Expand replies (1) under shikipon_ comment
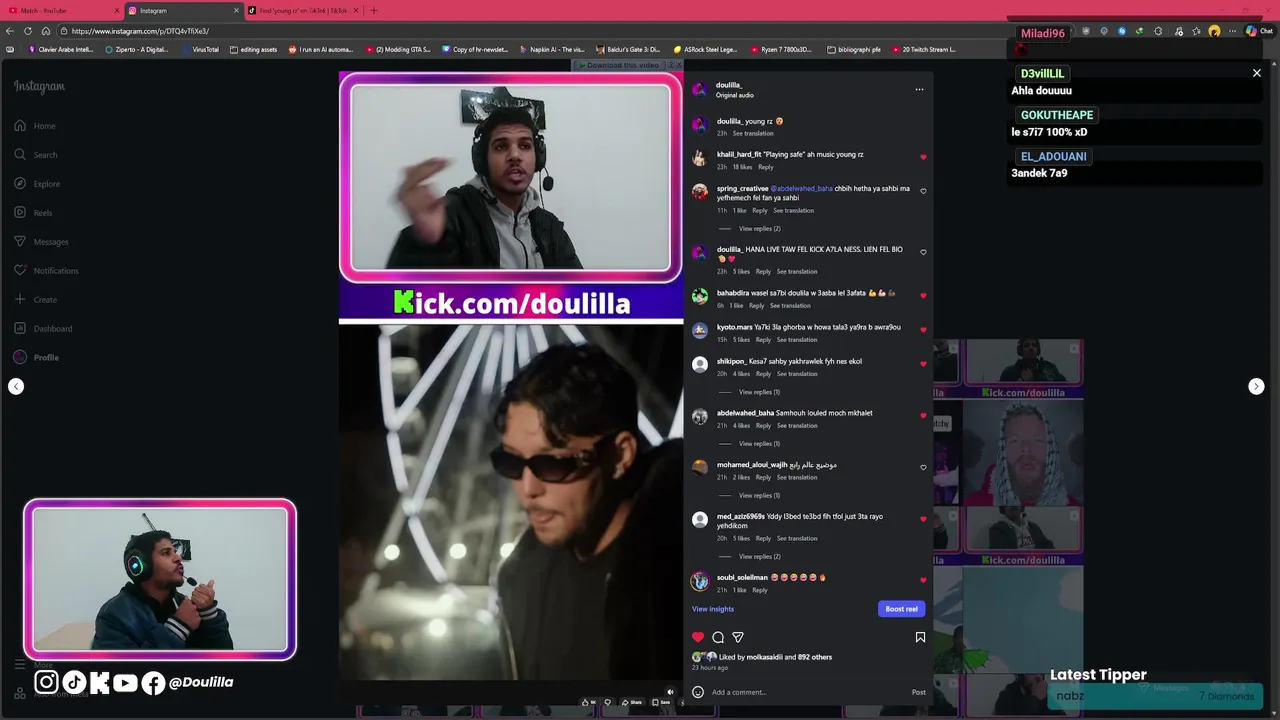Image resolution: width=1280 pixels, height=720 pixels. (x=759, y=392)
